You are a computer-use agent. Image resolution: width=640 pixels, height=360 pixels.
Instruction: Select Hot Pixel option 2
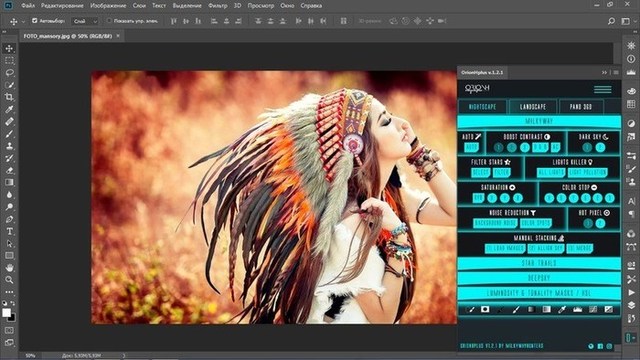pyautogui.click(x=600, y=223)
